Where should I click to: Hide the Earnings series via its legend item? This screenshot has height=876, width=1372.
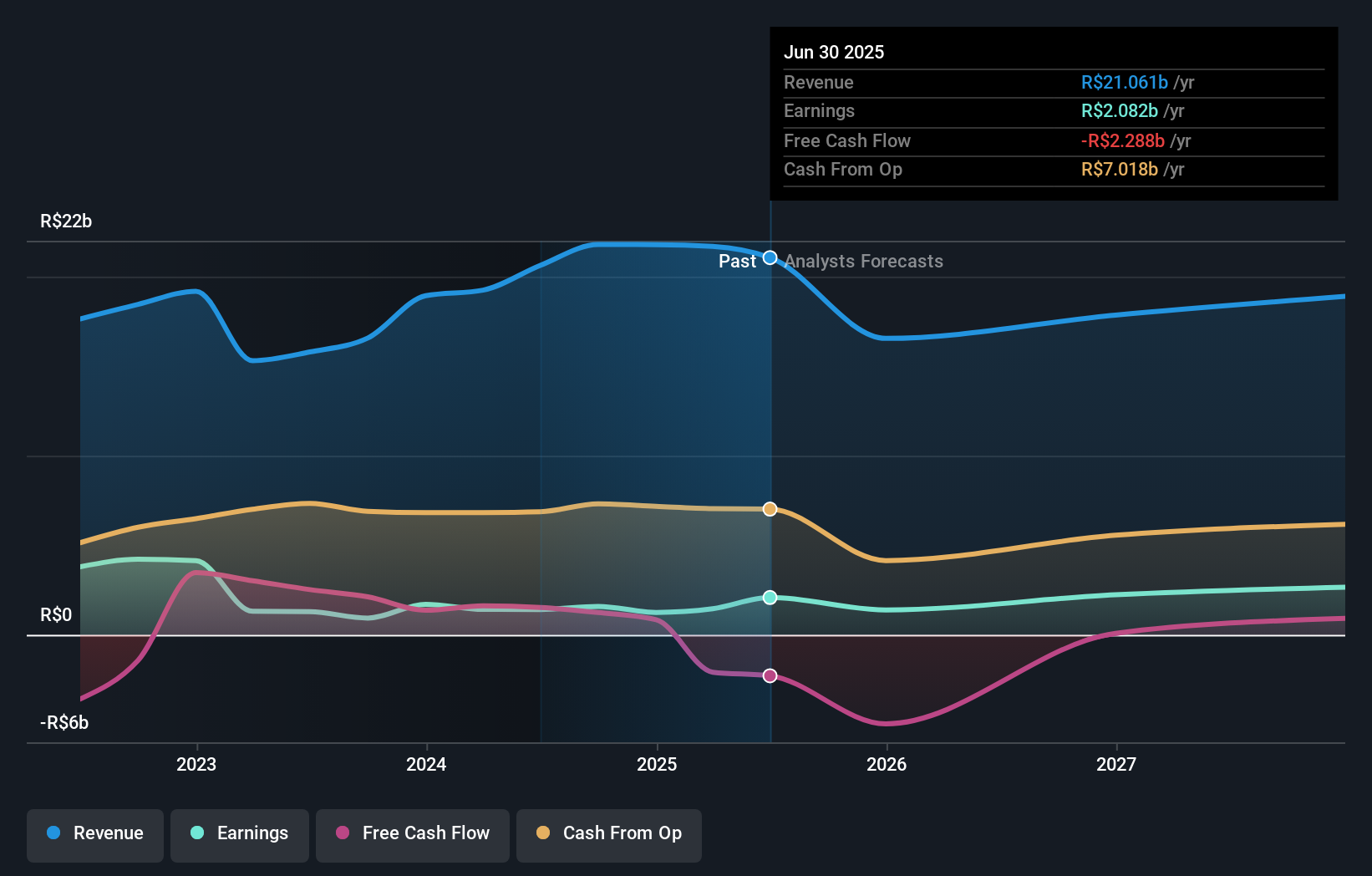pyautogui.click(x=240, y=833)
